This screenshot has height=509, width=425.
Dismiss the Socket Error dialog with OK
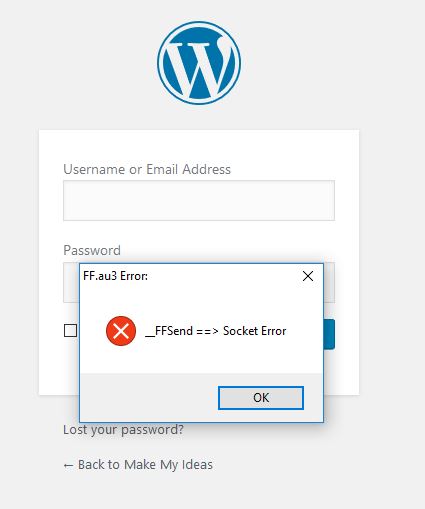[x=261, y=398]
